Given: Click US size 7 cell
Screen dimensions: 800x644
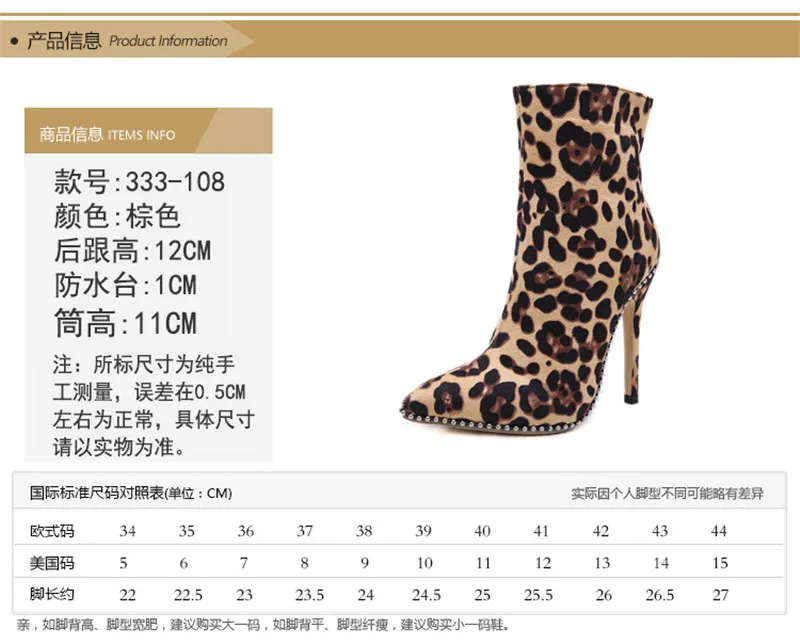Looking at the screenshot, I should (x=244, y=563).
